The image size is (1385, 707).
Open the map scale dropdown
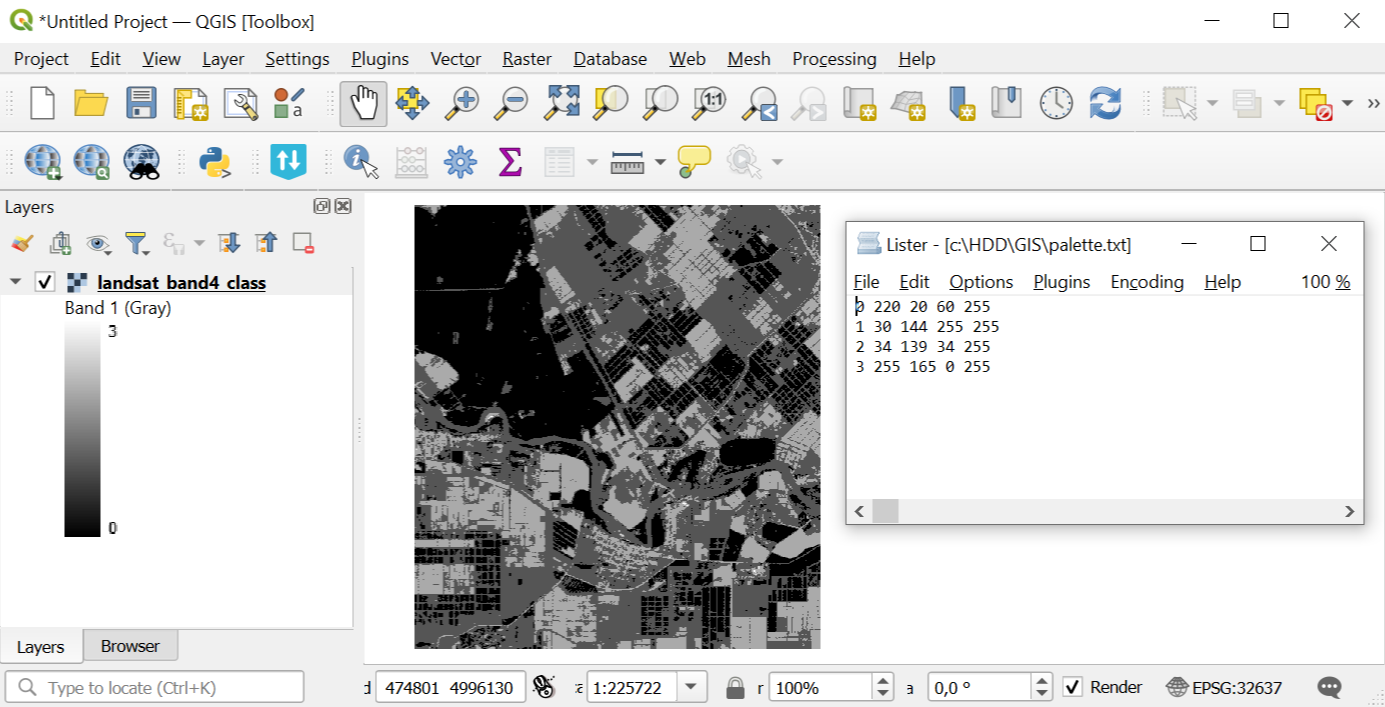click(x=691, y=687)
